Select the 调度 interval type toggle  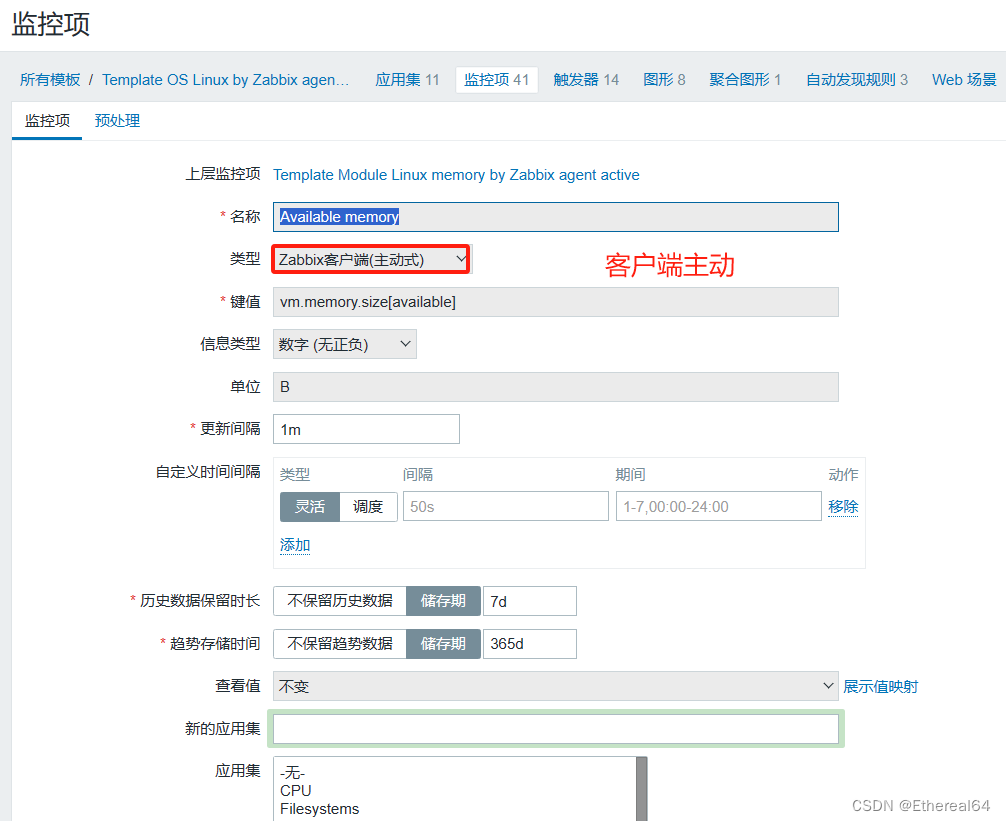(x=368, y=507)
